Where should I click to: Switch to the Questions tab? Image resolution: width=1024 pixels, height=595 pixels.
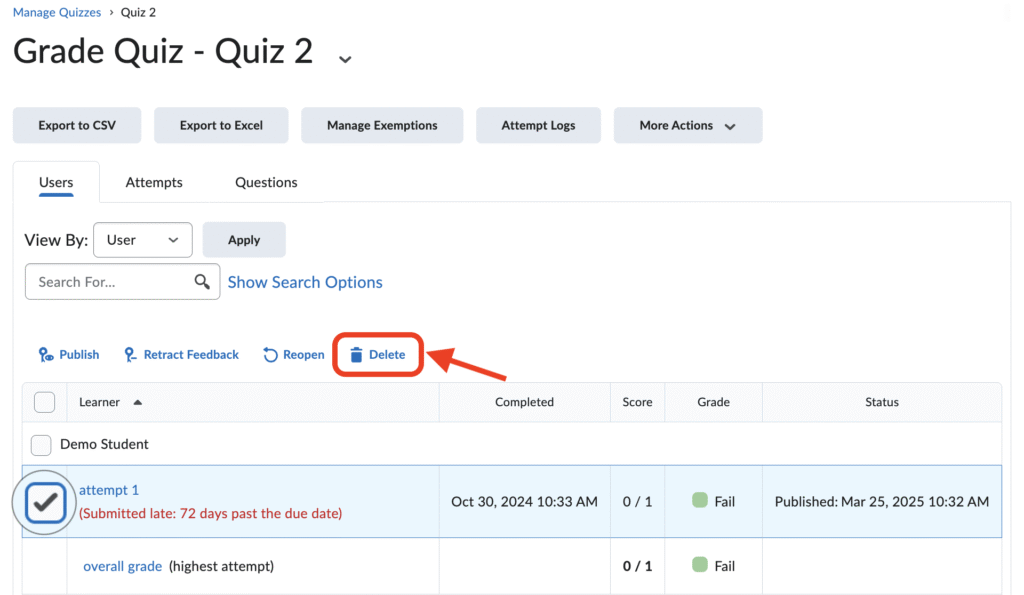[x=266, y=182]
